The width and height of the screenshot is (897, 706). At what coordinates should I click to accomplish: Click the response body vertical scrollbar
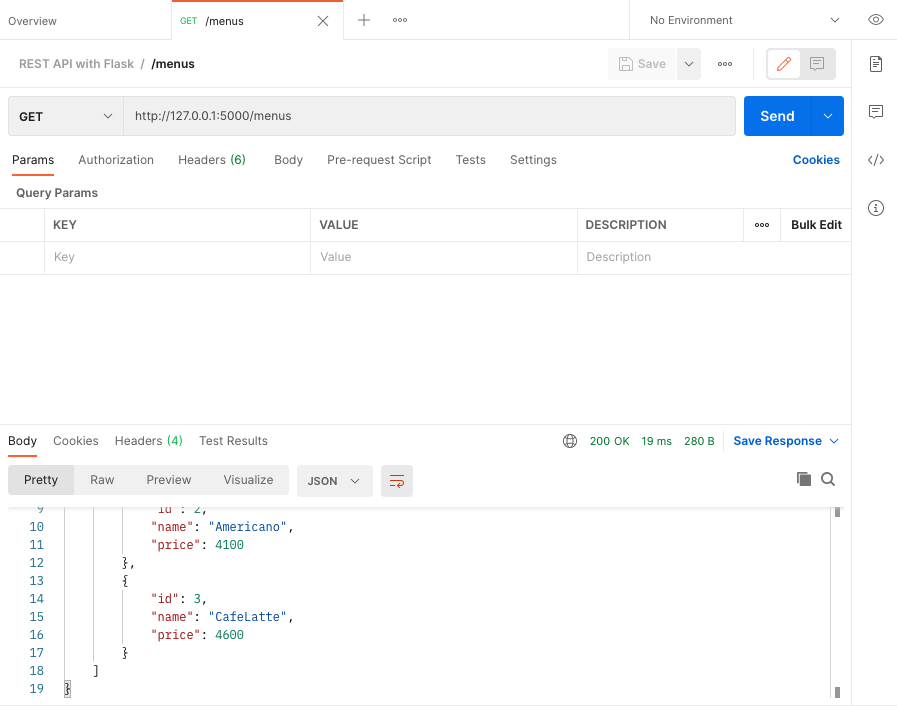[x=837, y=602]
